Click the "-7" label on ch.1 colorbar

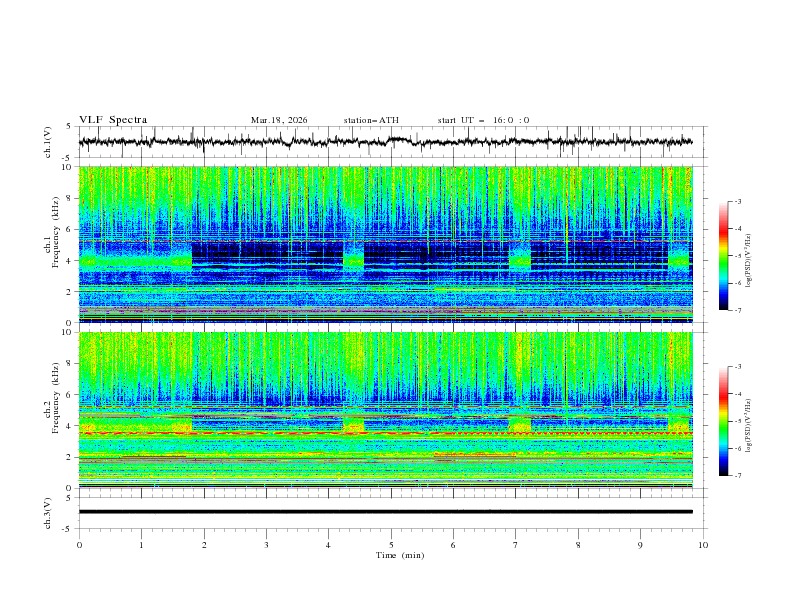[738, 311]
